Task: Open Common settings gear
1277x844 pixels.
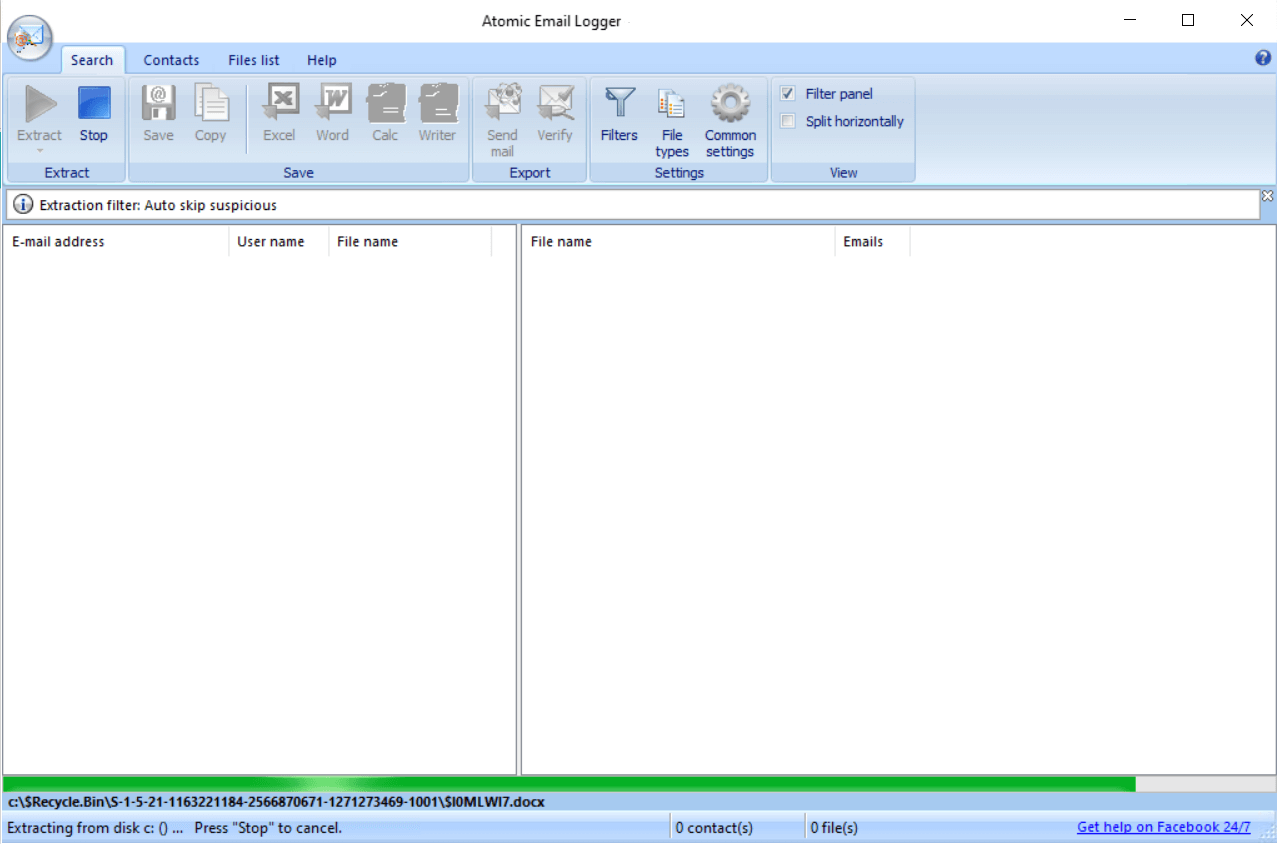Action: [x=730, y=121]
